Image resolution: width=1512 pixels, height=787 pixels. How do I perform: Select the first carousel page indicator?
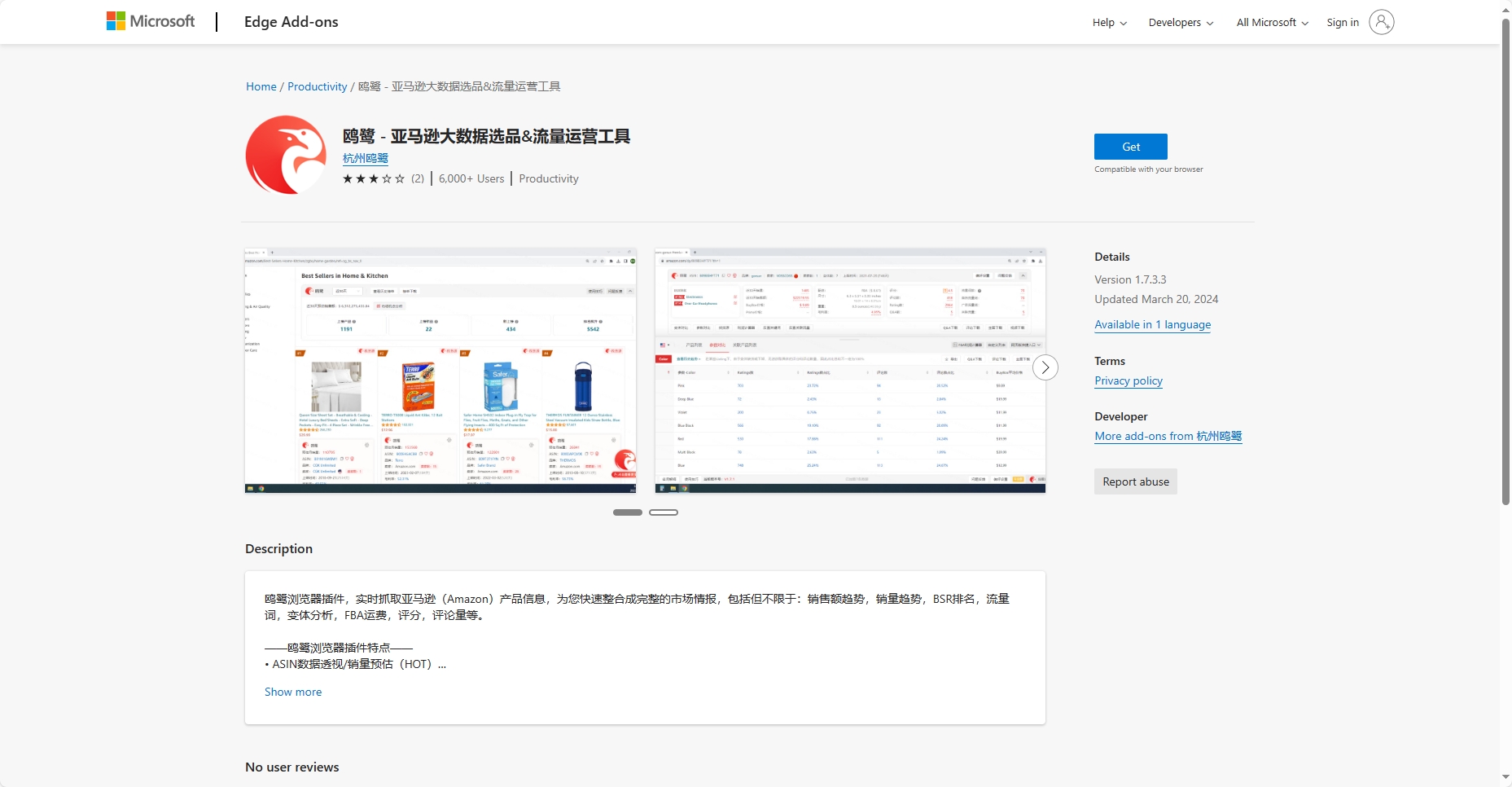[x=628, y=512]
